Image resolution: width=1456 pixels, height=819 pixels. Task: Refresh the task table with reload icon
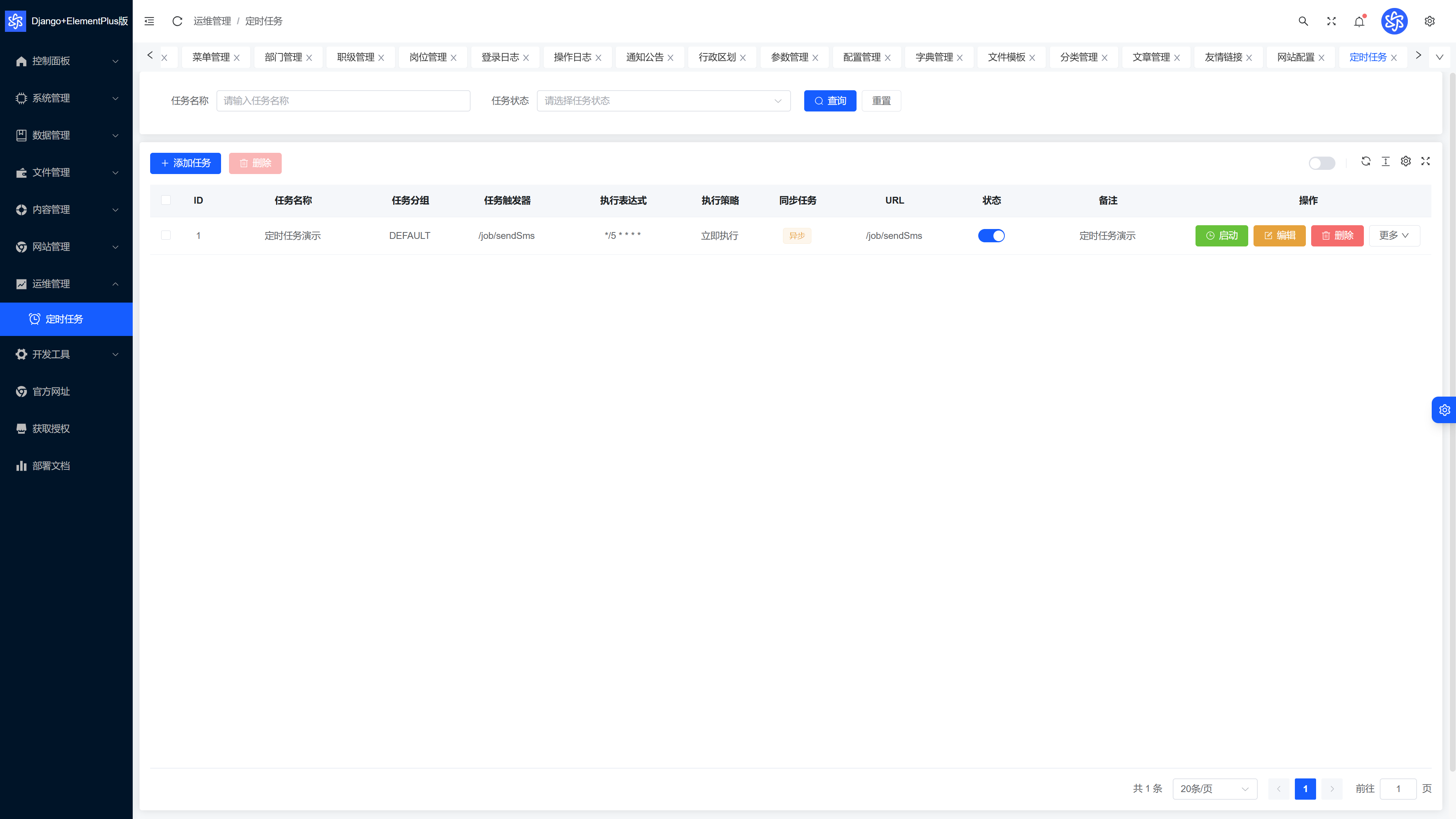tap(1365, 161)
